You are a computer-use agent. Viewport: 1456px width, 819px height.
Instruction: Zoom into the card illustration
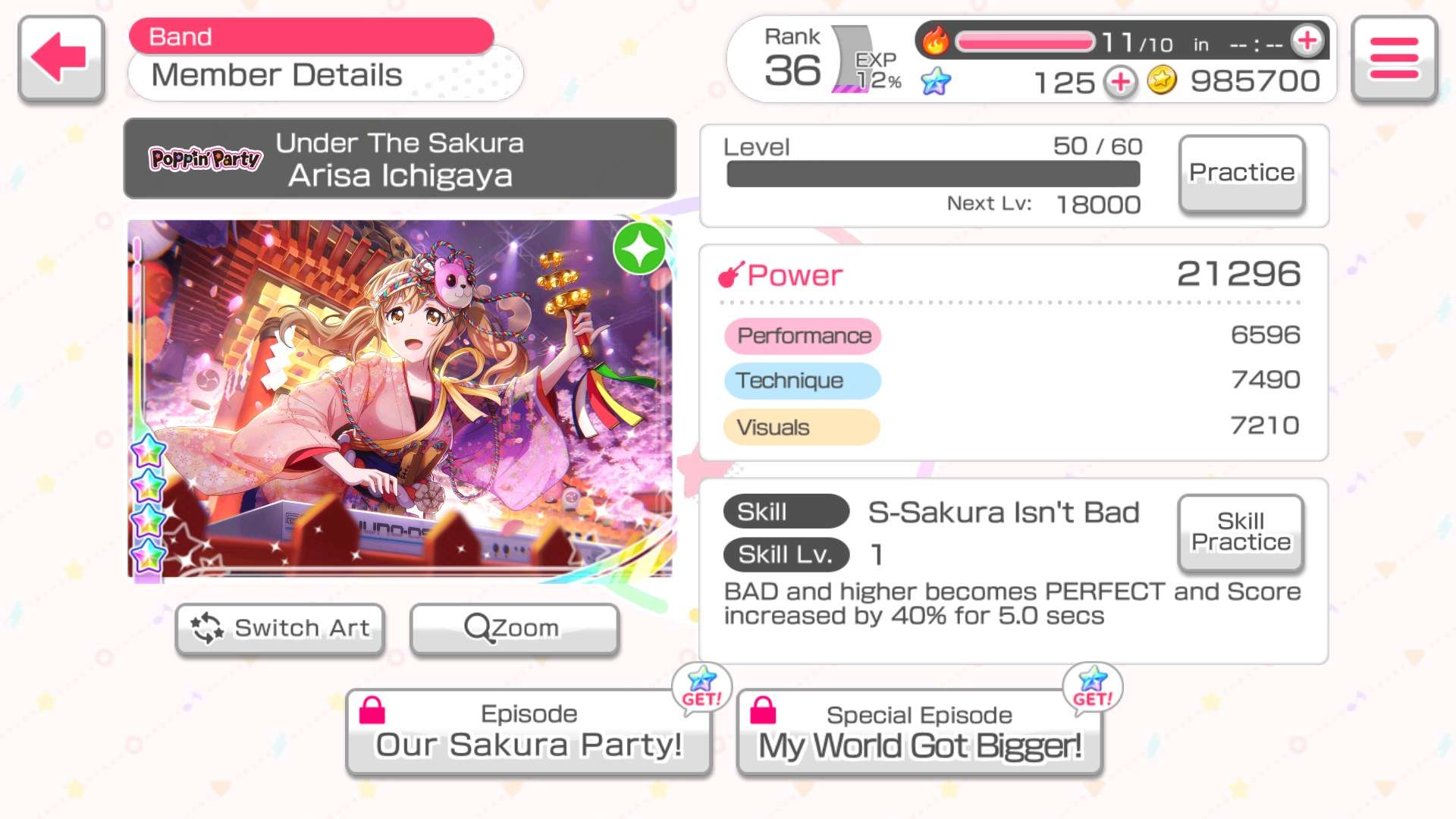pos(514,628)
